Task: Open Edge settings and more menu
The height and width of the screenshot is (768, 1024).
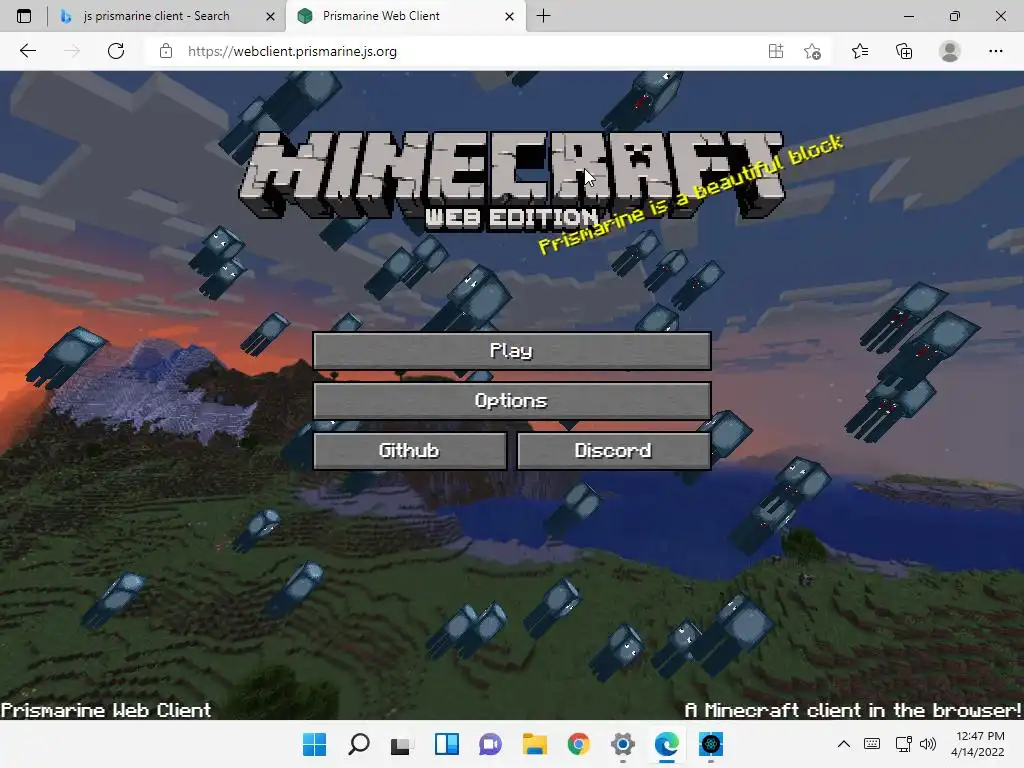Action: point(995,51)
